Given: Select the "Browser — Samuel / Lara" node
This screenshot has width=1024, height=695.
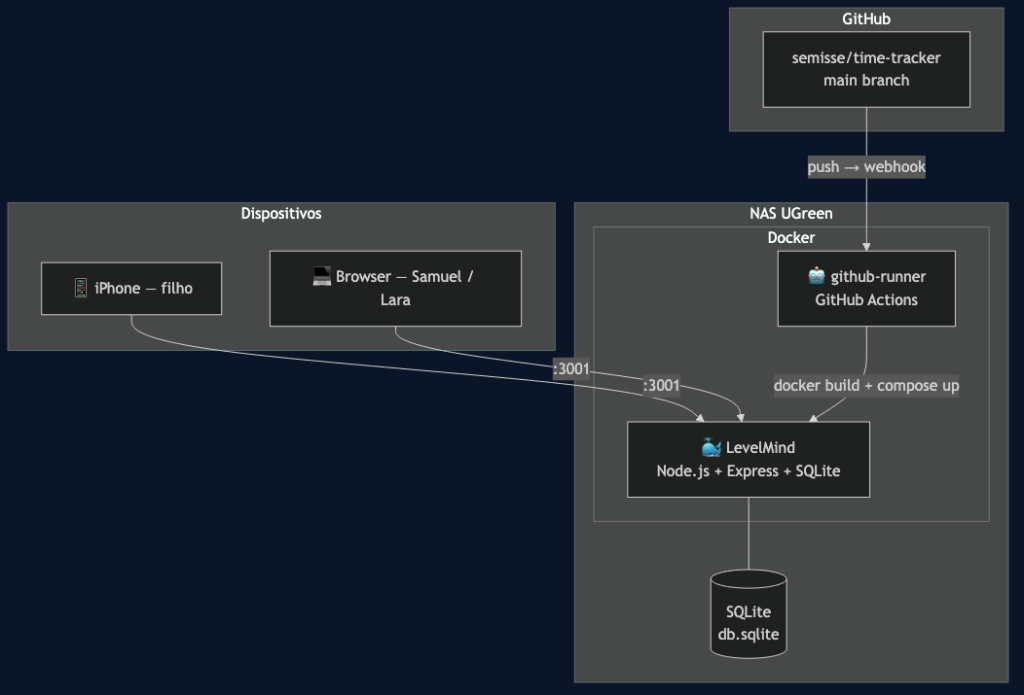Looking at the screenshot, I should pos(395,288).
